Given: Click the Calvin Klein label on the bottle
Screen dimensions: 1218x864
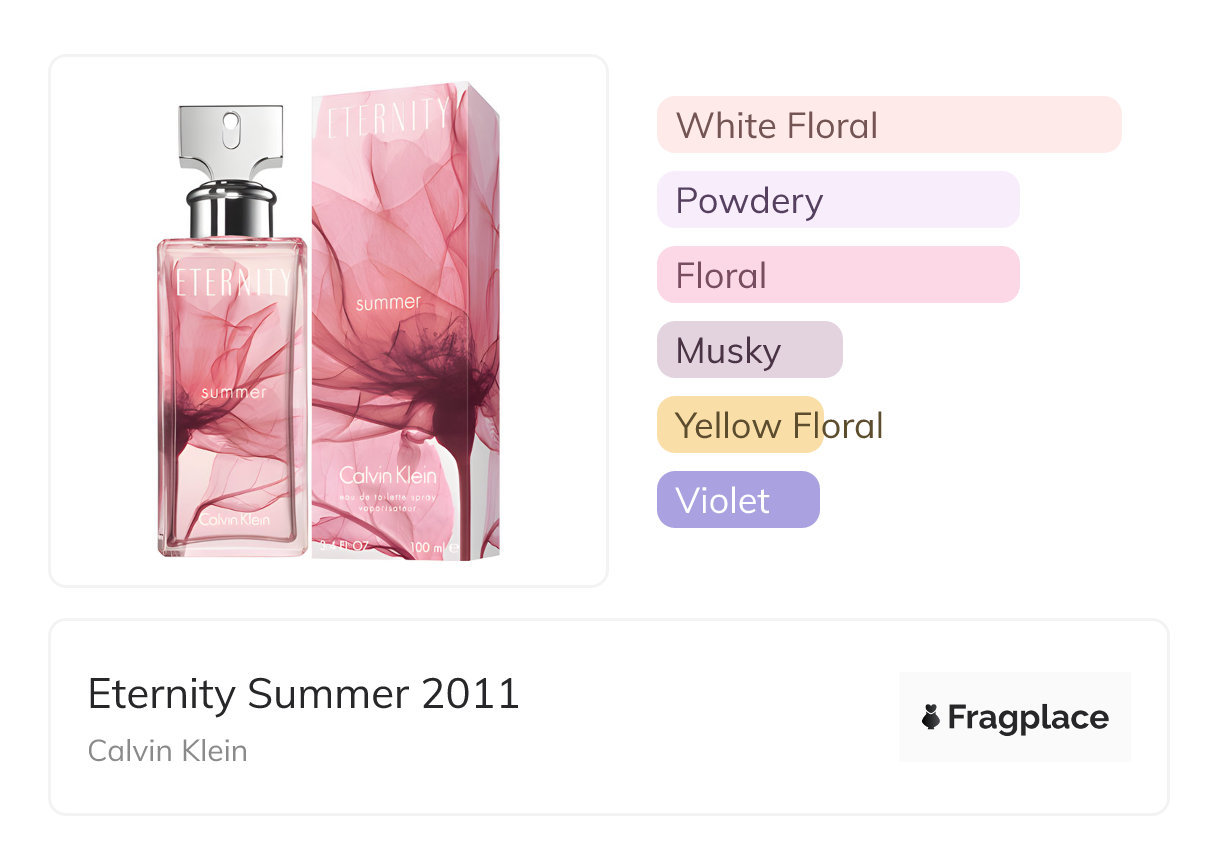Looking at the screenshot, I should click(234, 520).
